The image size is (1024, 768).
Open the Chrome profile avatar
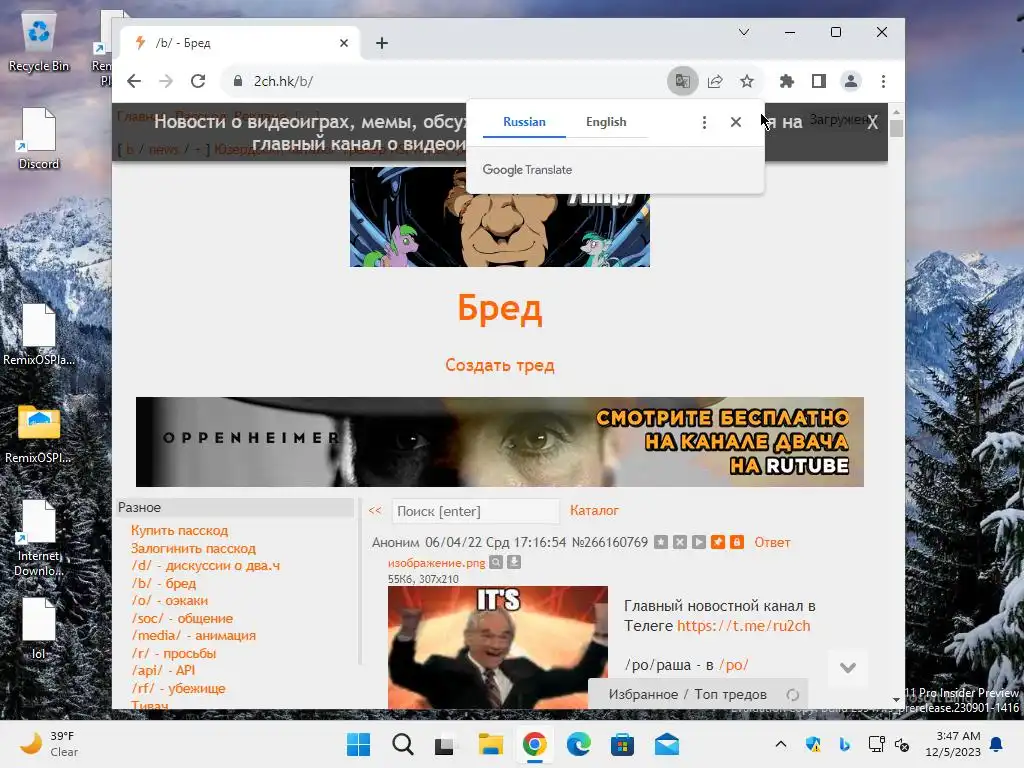851,81
